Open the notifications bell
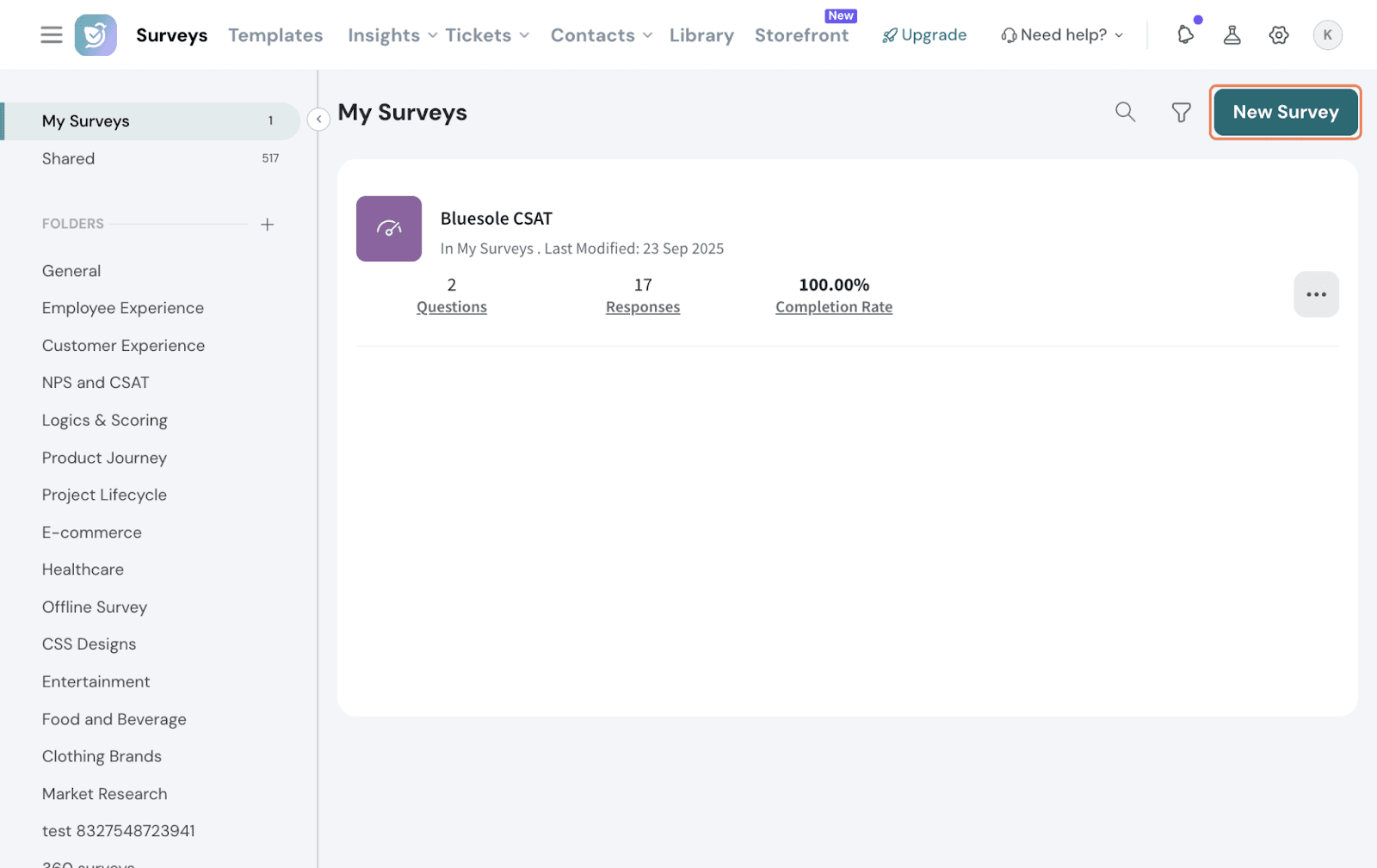The width and height of the screenshot is (1377, 868). coord(1185,35)
